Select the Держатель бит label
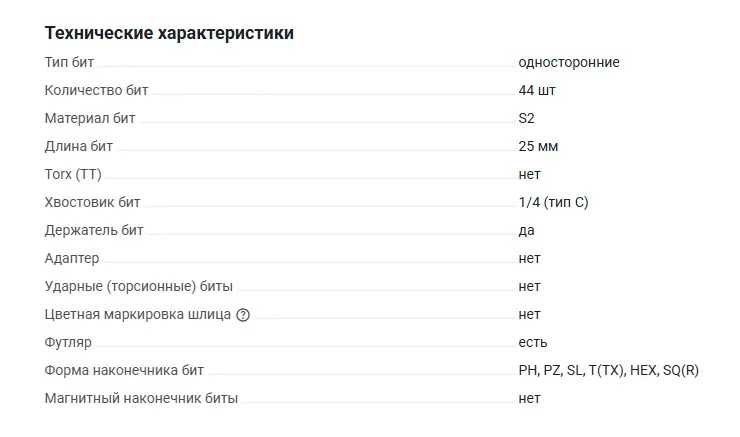 tap(94, 230)
